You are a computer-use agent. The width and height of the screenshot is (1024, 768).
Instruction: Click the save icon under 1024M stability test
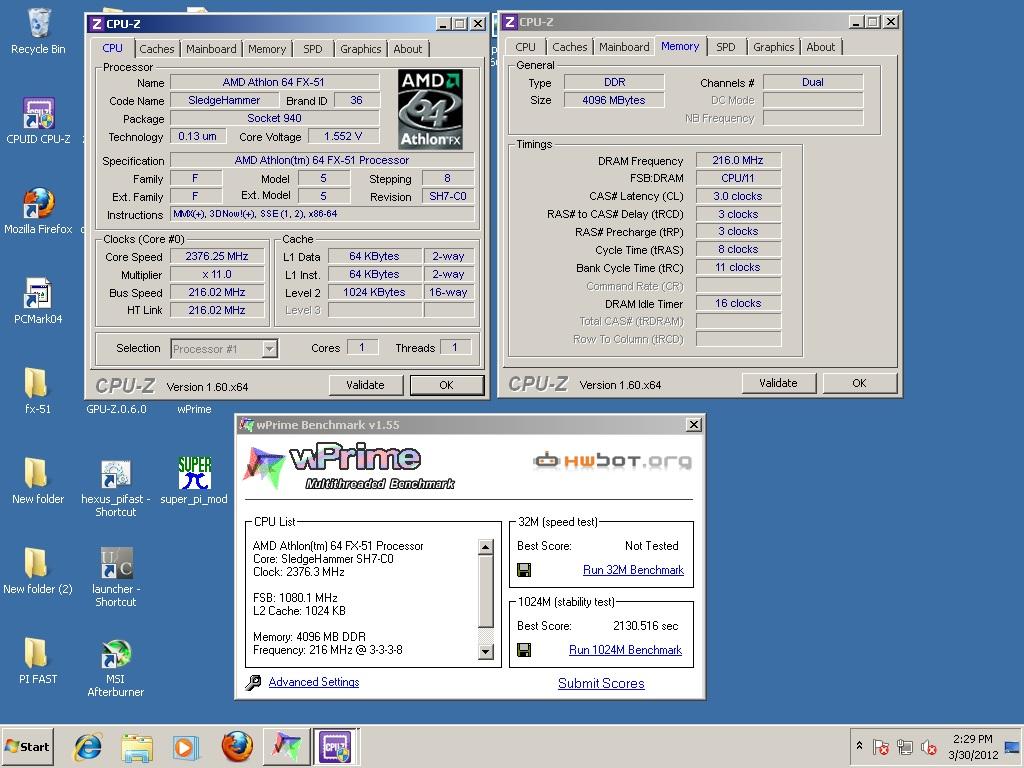pyautogui.click(x=524, y=650)
